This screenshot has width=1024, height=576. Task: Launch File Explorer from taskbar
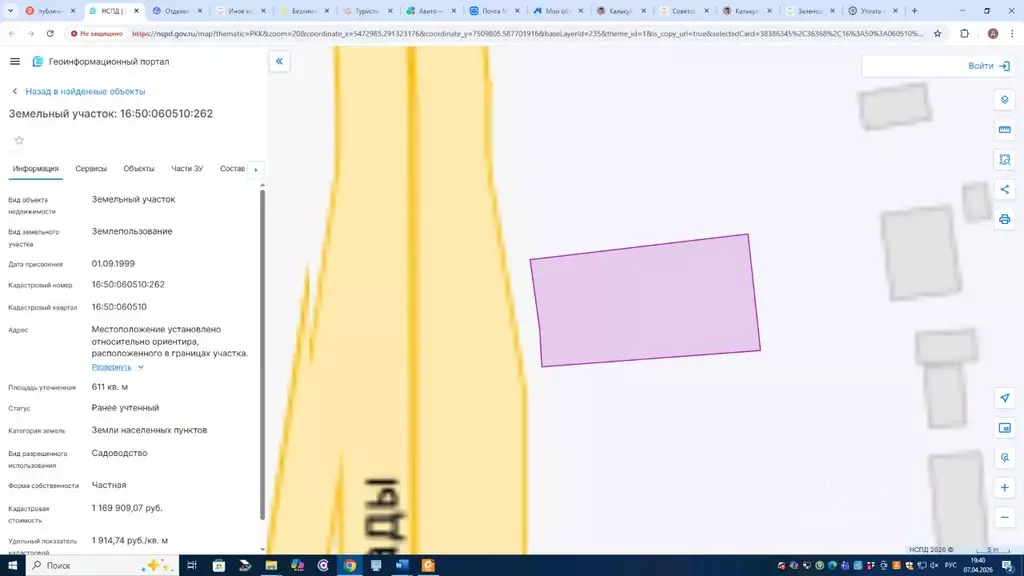(x=271, y=566)
